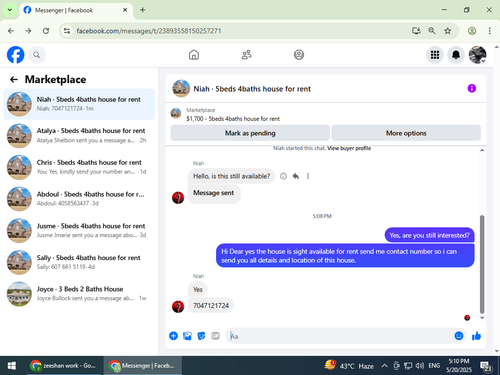Open more actions plus icon in composer

click(x=173, y=336)
